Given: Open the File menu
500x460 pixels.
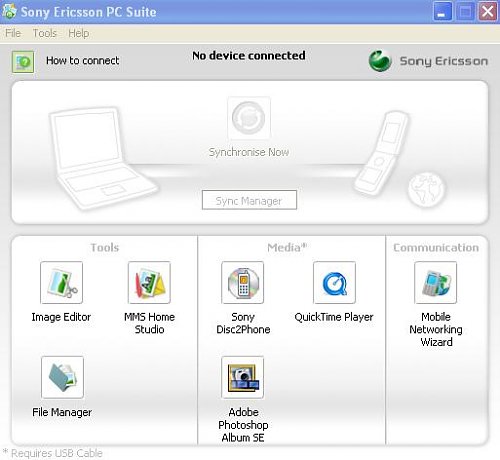Looking at the screenshot, I should pos(13,33).
